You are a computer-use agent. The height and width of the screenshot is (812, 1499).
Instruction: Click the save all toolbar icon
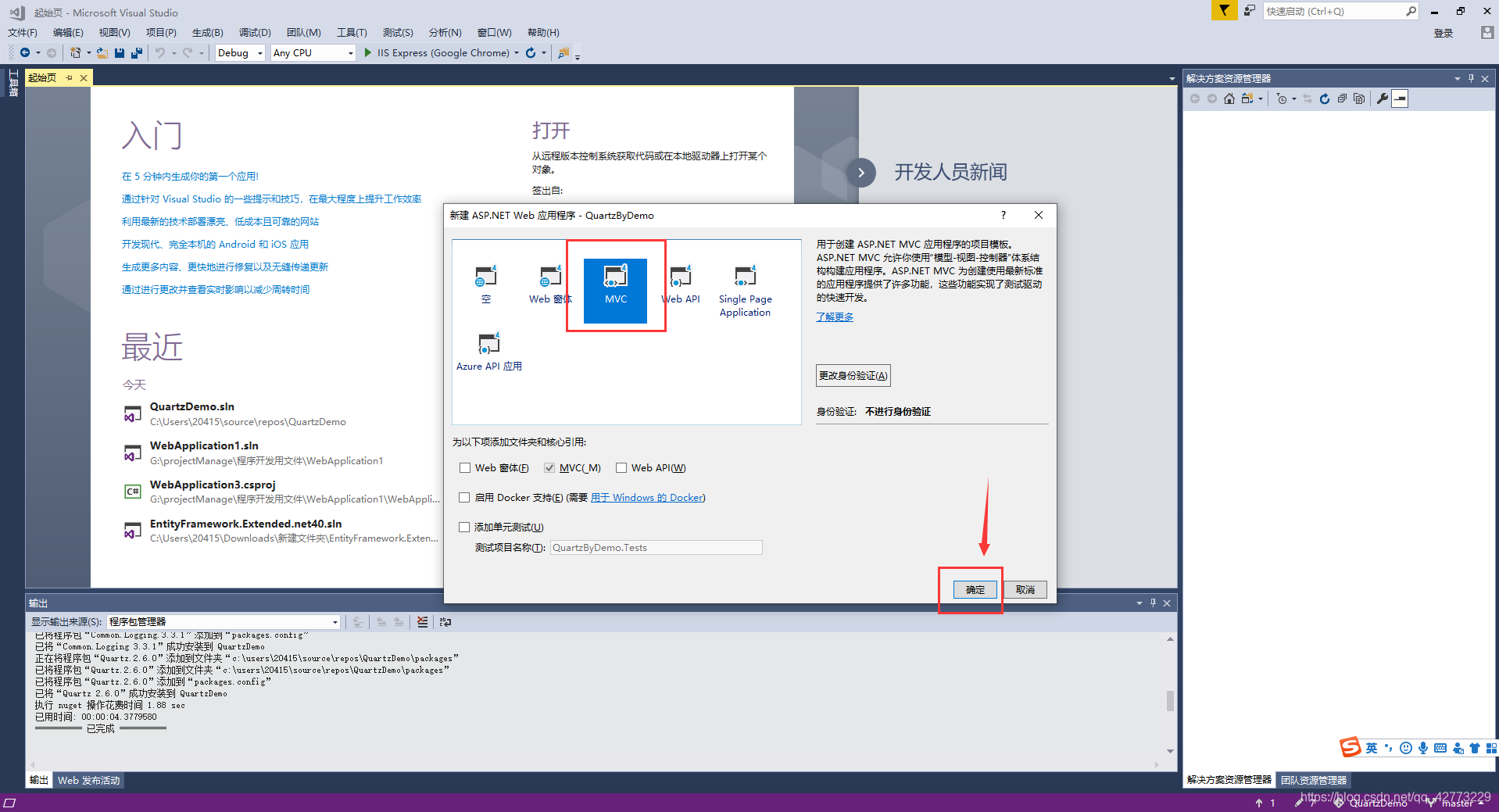click(137, 52)
